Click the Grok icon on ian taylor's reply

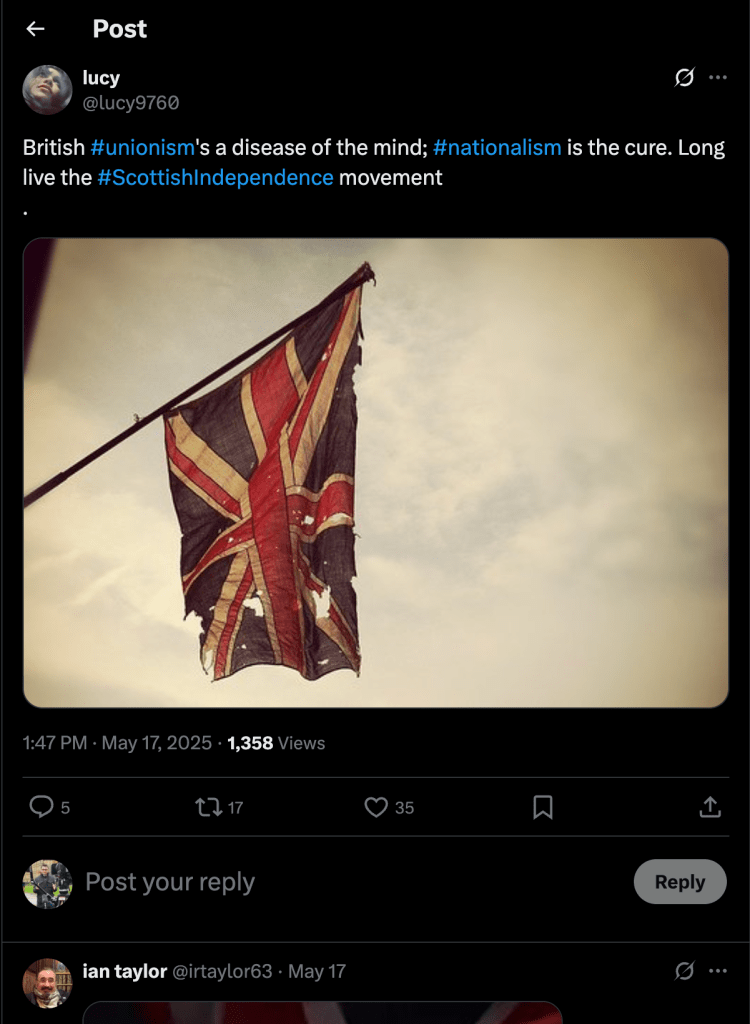coord(685,971)
